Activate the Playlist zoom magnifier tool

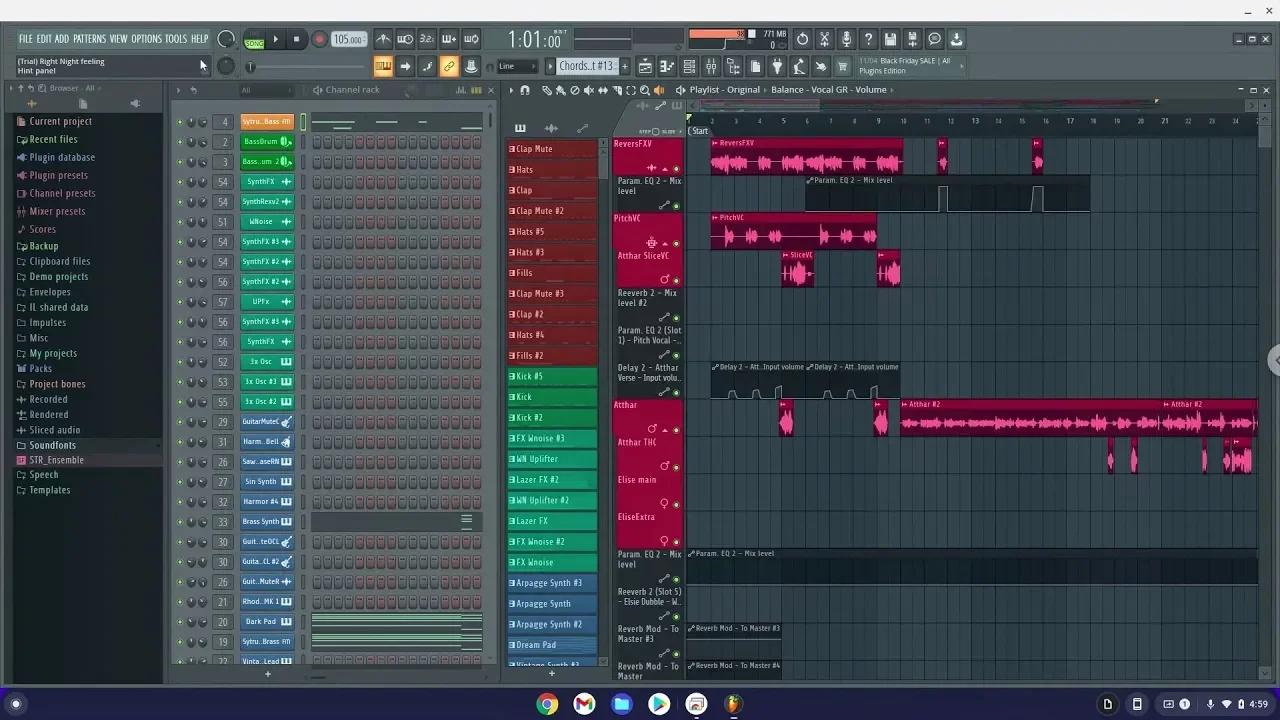click(644, 91)
